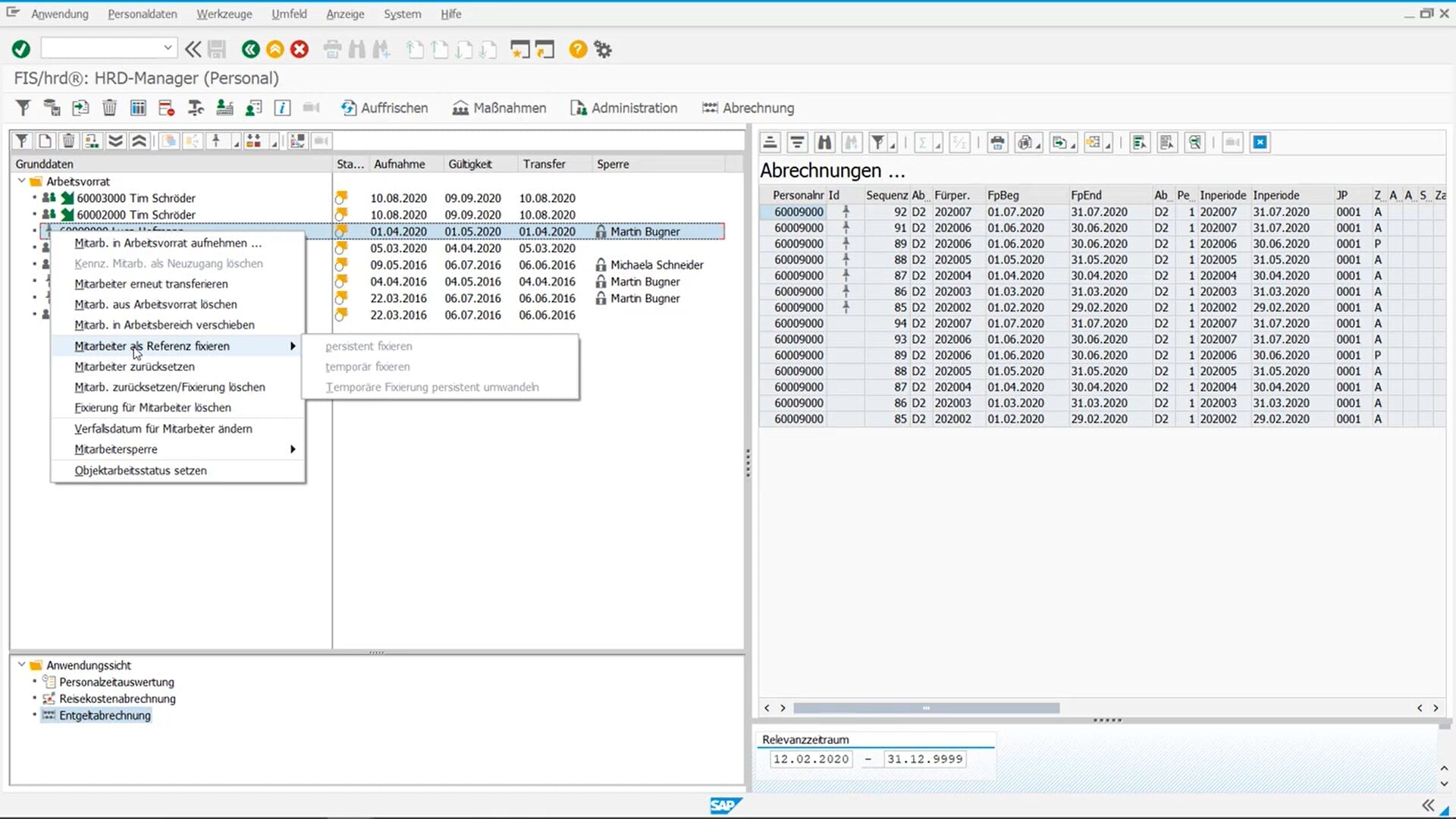The height and width of the screenshot is (819, 1456).
Task: Click the people icon next to 60002000 Tim Schröder
Action: point(49,215)
